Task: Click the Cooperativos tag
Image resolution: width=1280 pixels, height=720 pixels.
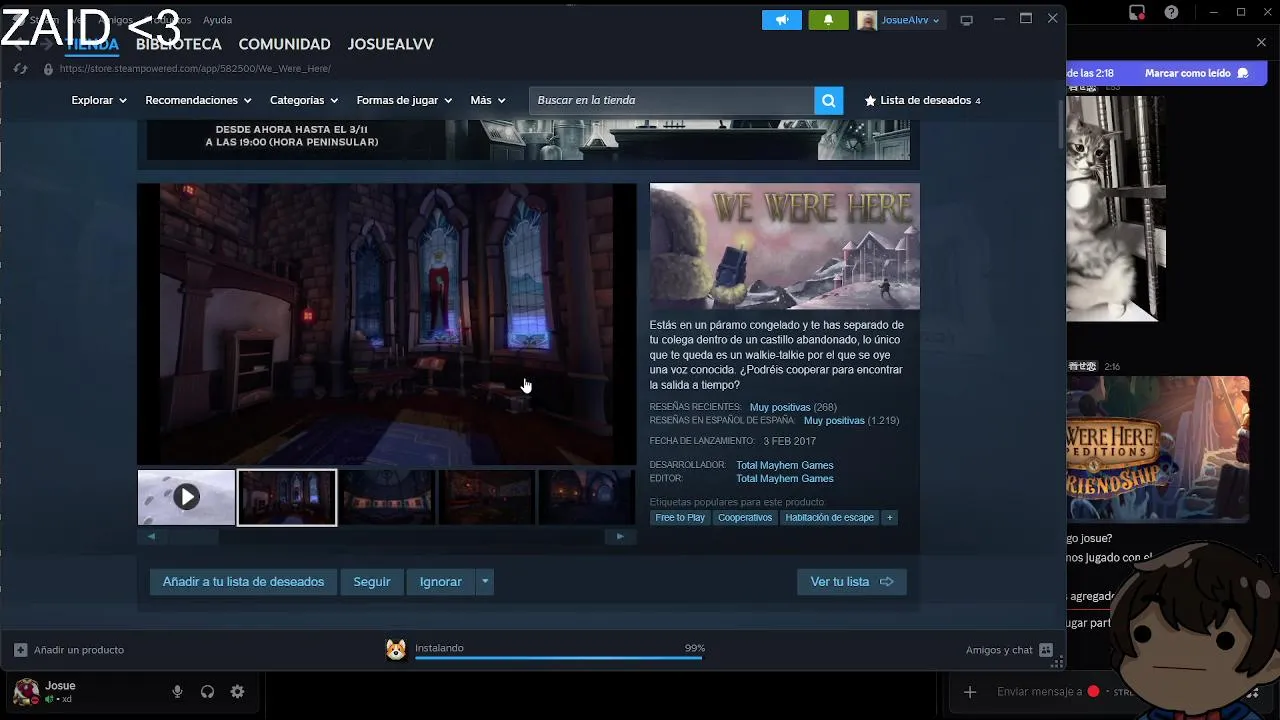Action: [745, 518]
